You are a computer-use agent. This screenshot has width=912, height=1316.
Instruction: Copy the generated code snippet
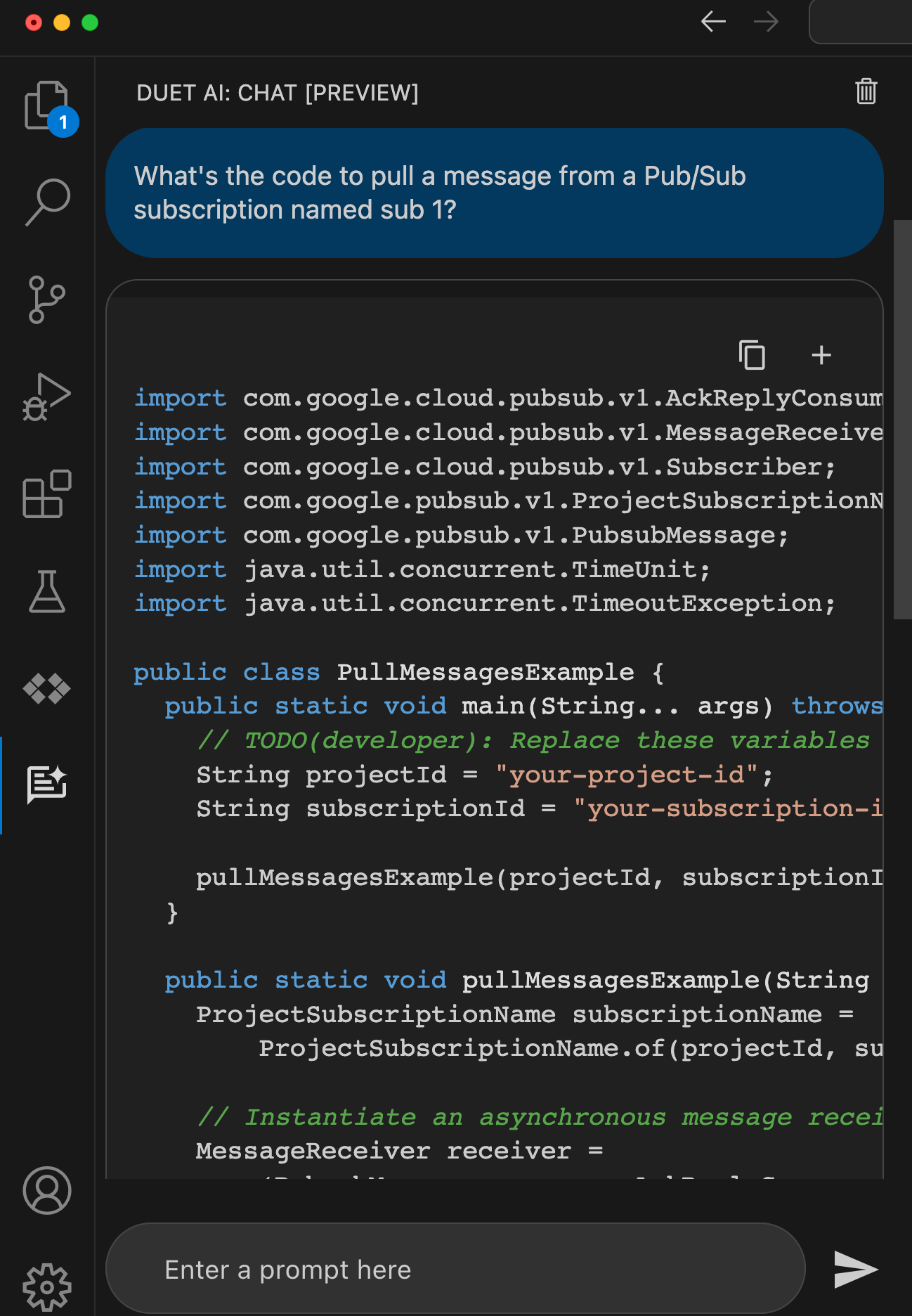click(x=752, y=355)
